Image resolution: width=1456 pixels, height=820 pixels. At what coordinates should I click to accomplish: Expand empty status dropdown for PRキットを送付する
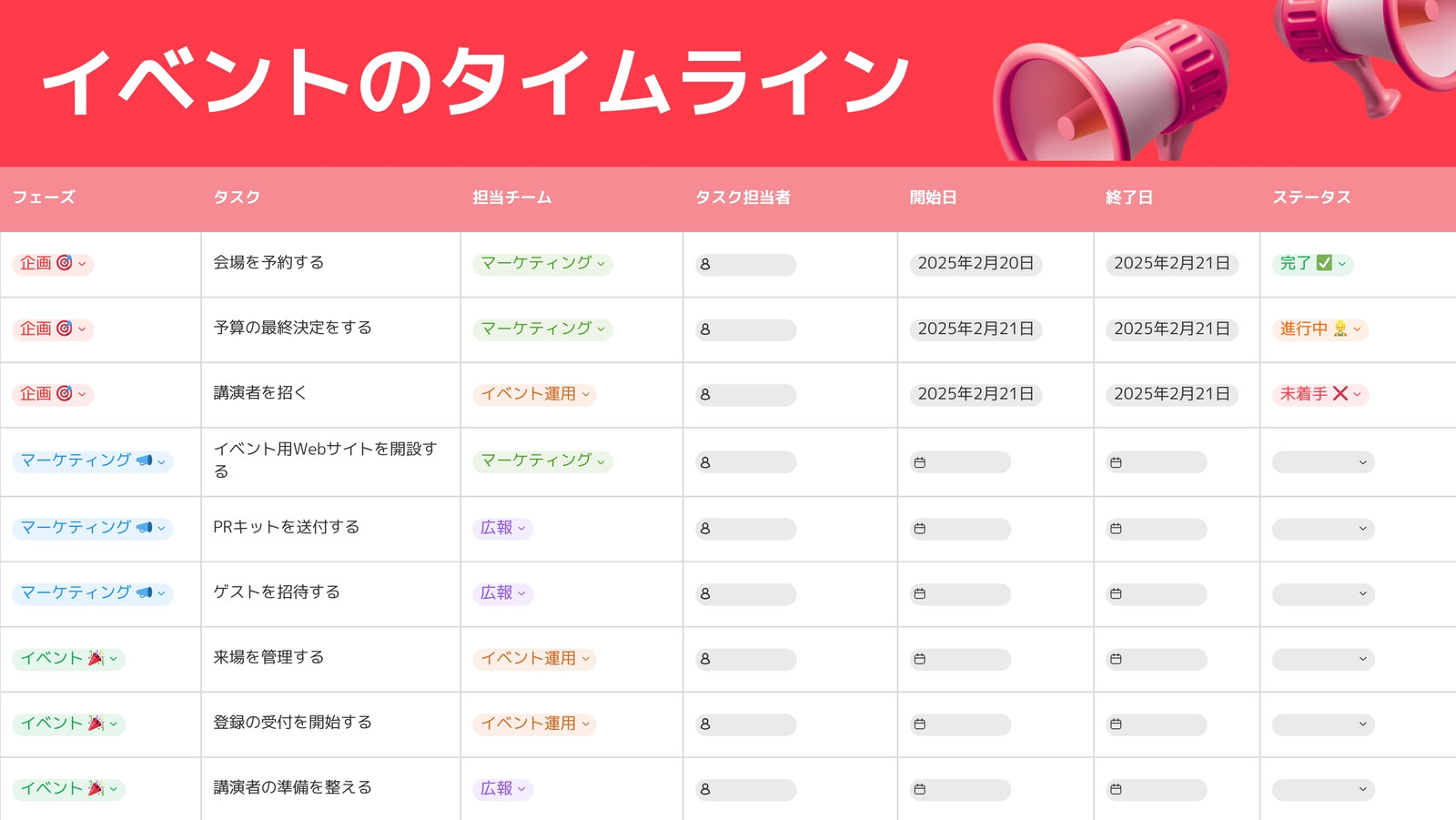click(1322, 529)
